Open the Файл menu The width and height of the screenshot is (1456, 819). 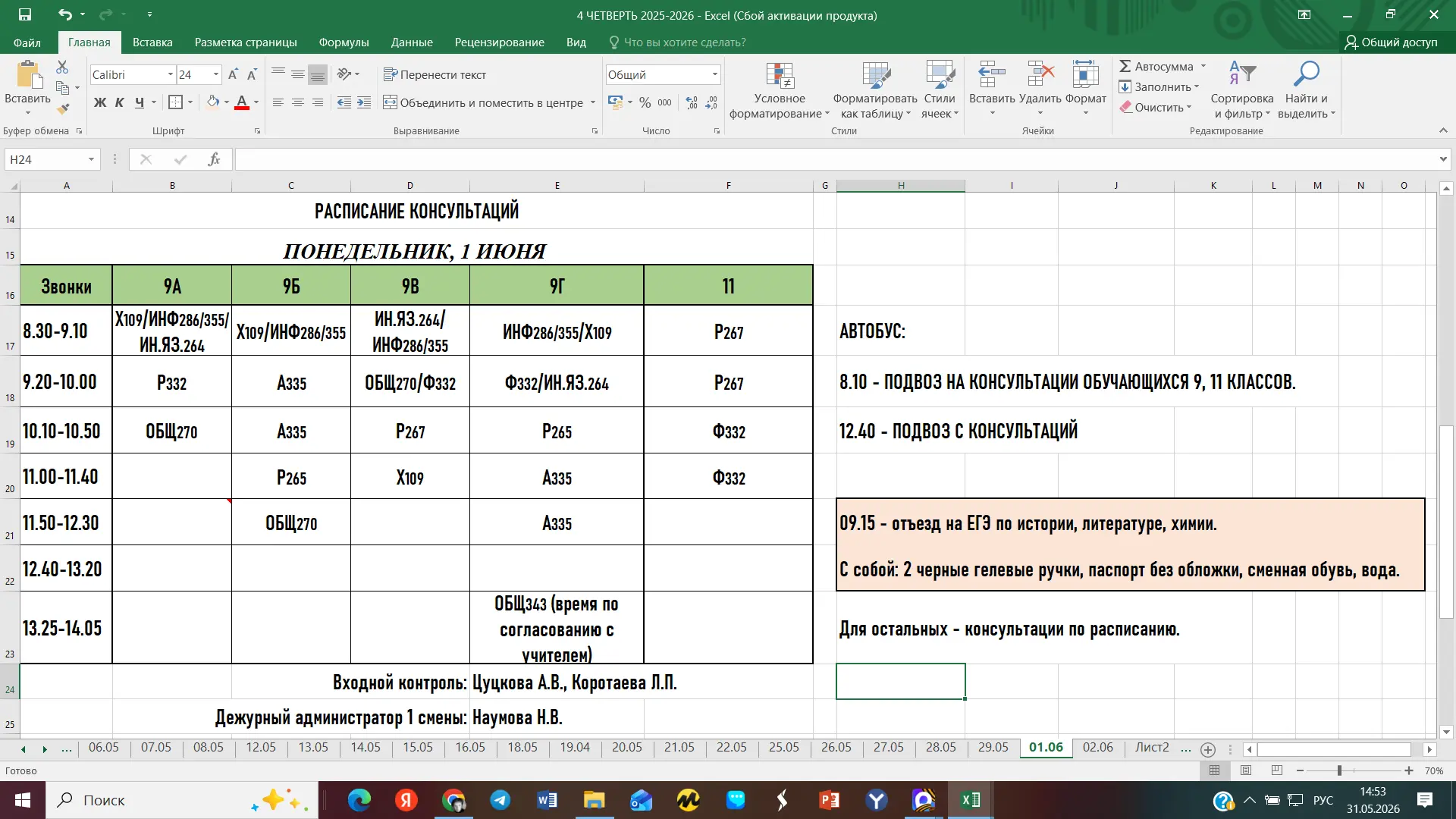27,42
